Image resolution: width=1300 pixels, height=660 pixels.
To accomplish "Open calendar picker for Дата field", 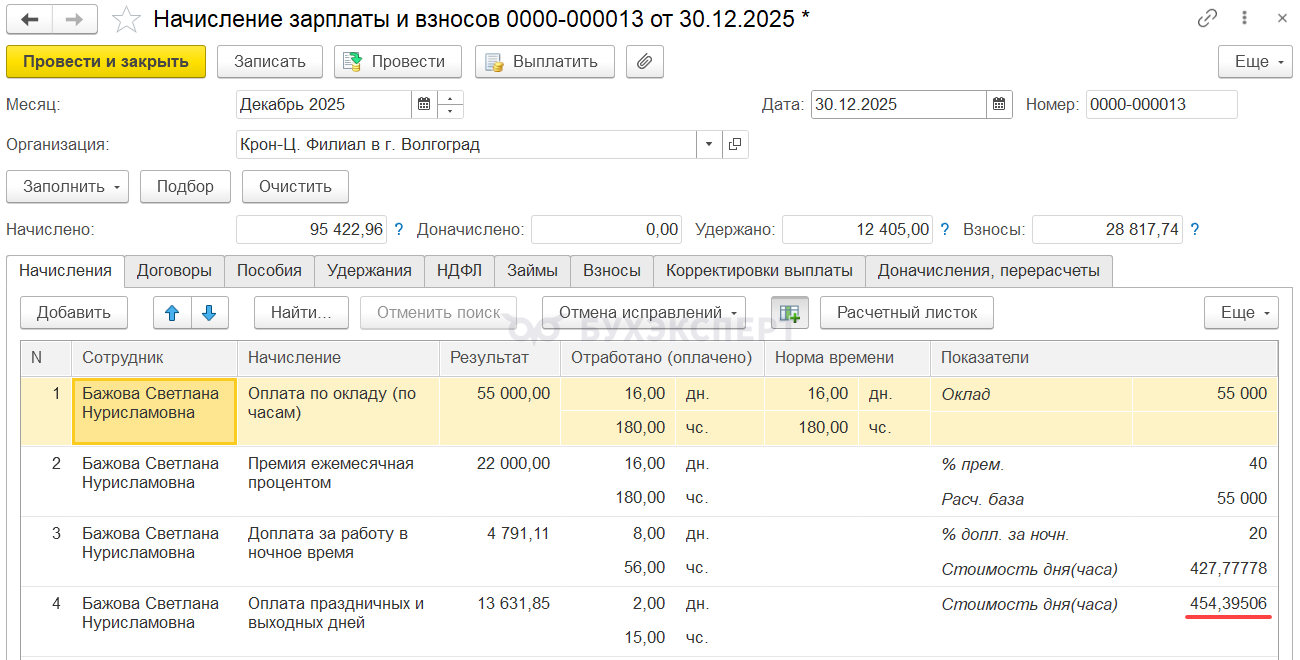I will coord(999,105).
